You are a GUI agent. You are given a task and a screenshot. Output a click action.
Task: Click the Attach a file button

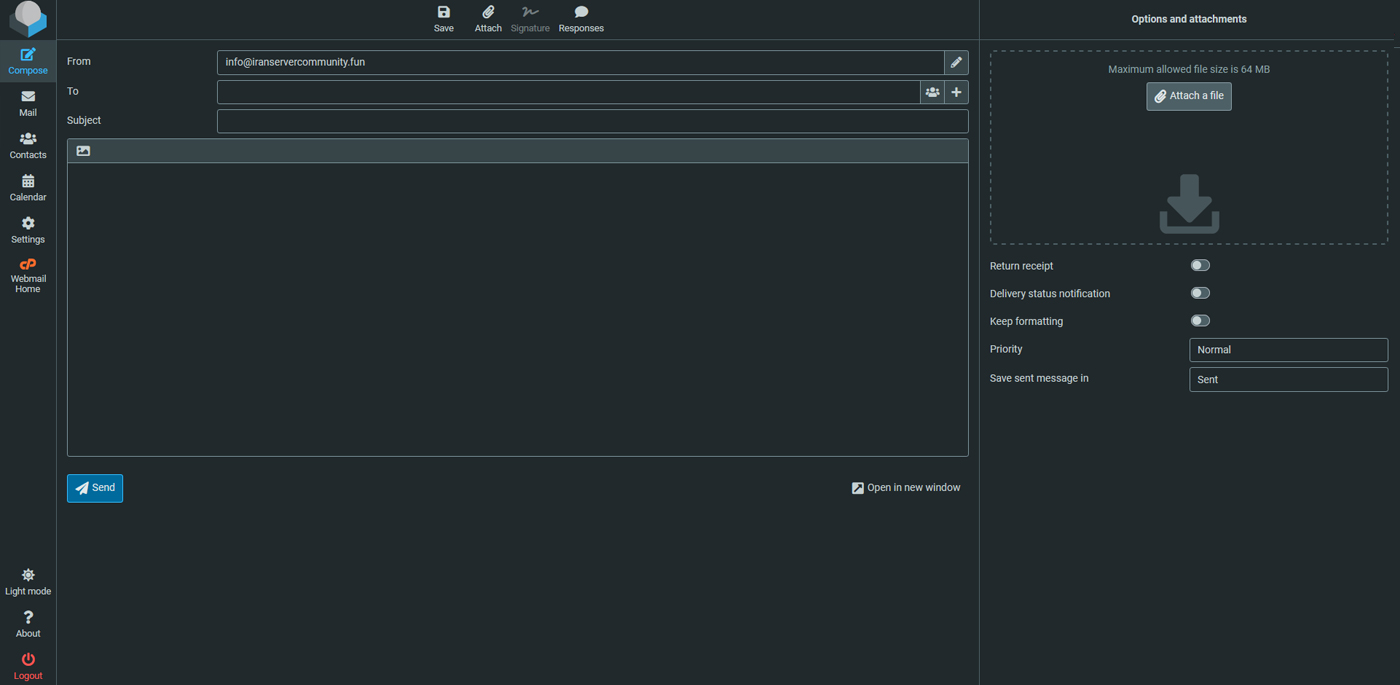[x=1188, y=96]
